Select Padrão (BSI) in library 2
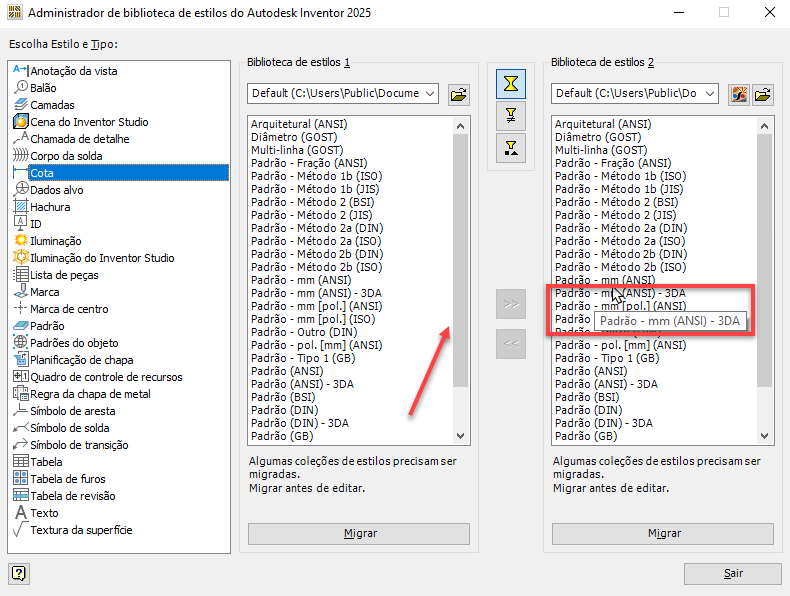The width and height of the screenshot is (790, 596). [x=587, y=397]
